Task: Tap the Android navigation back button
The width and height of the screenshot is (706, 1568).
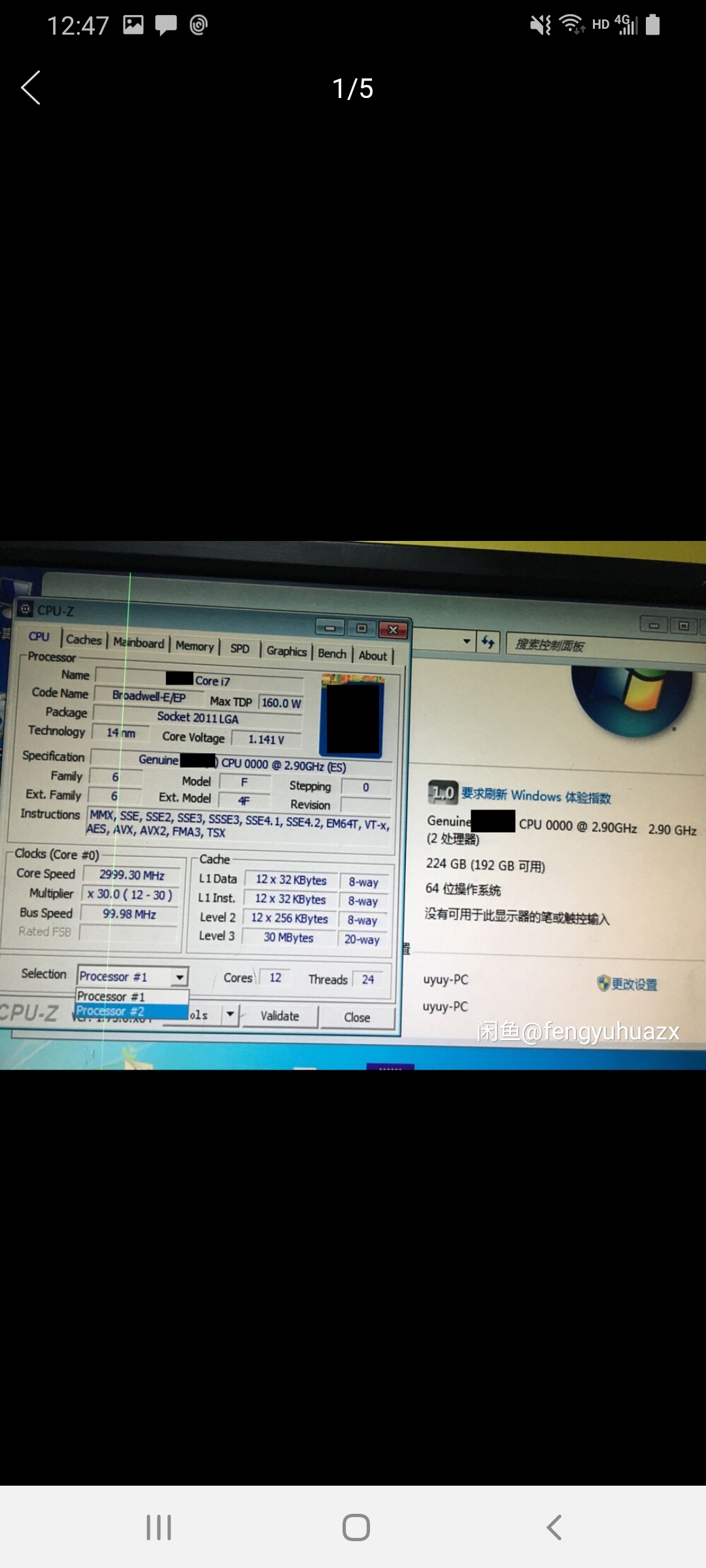Action: [554, 1527]
